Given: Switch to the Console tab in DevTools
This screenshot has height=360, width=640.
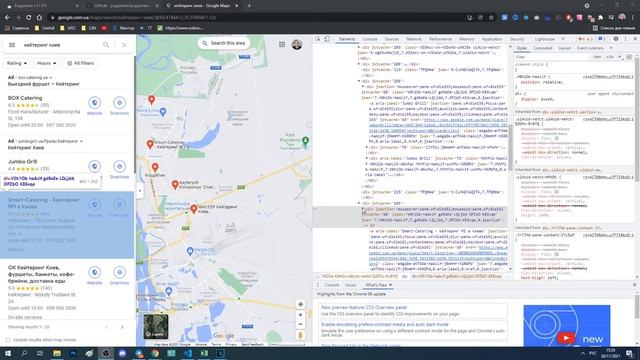Looking at the screenshot, I should [370, 39].
